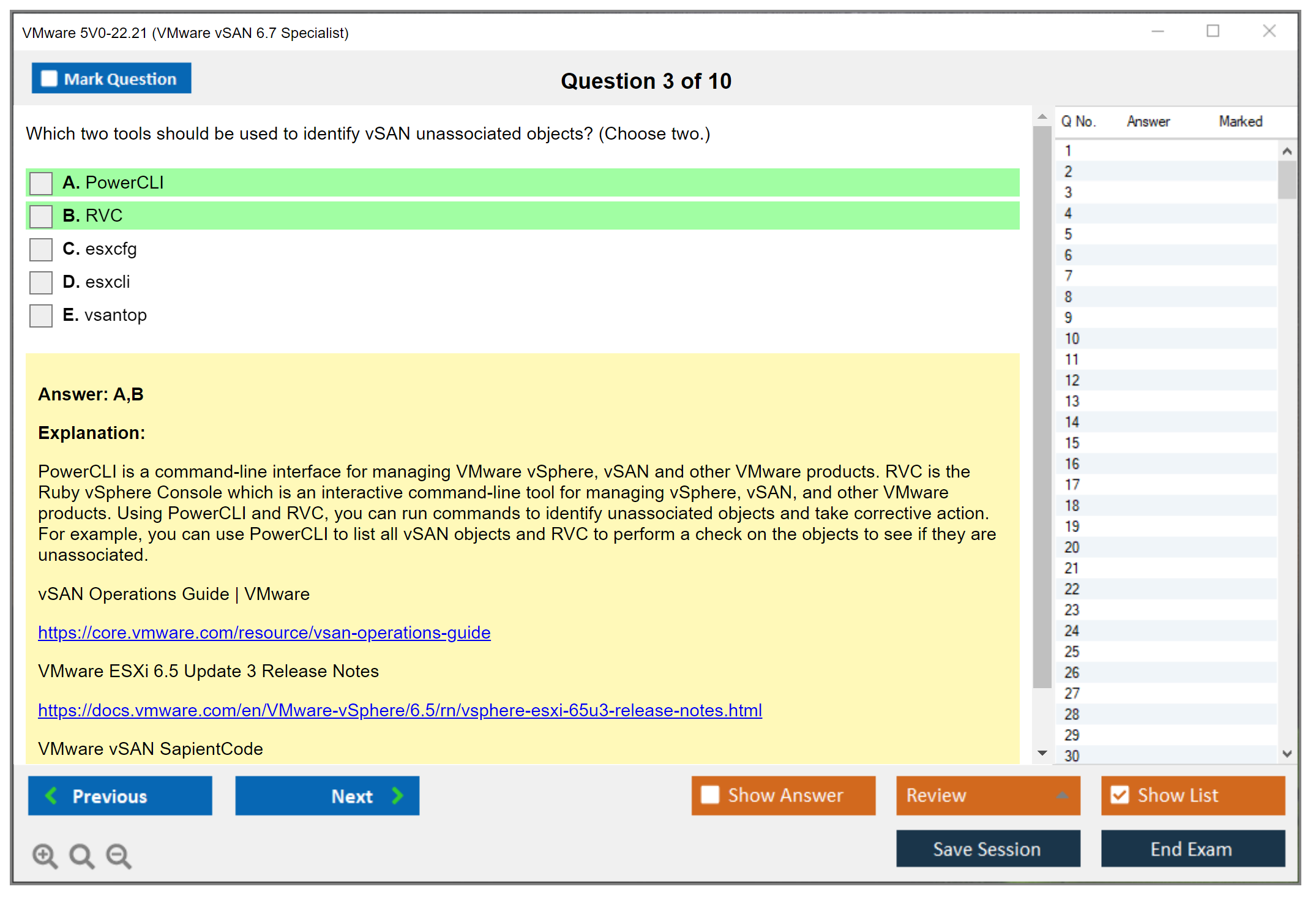Viewport: 1316px width, 900px height.
Task: Click the green right arrow on Next
Action: [x=398, y=795]
